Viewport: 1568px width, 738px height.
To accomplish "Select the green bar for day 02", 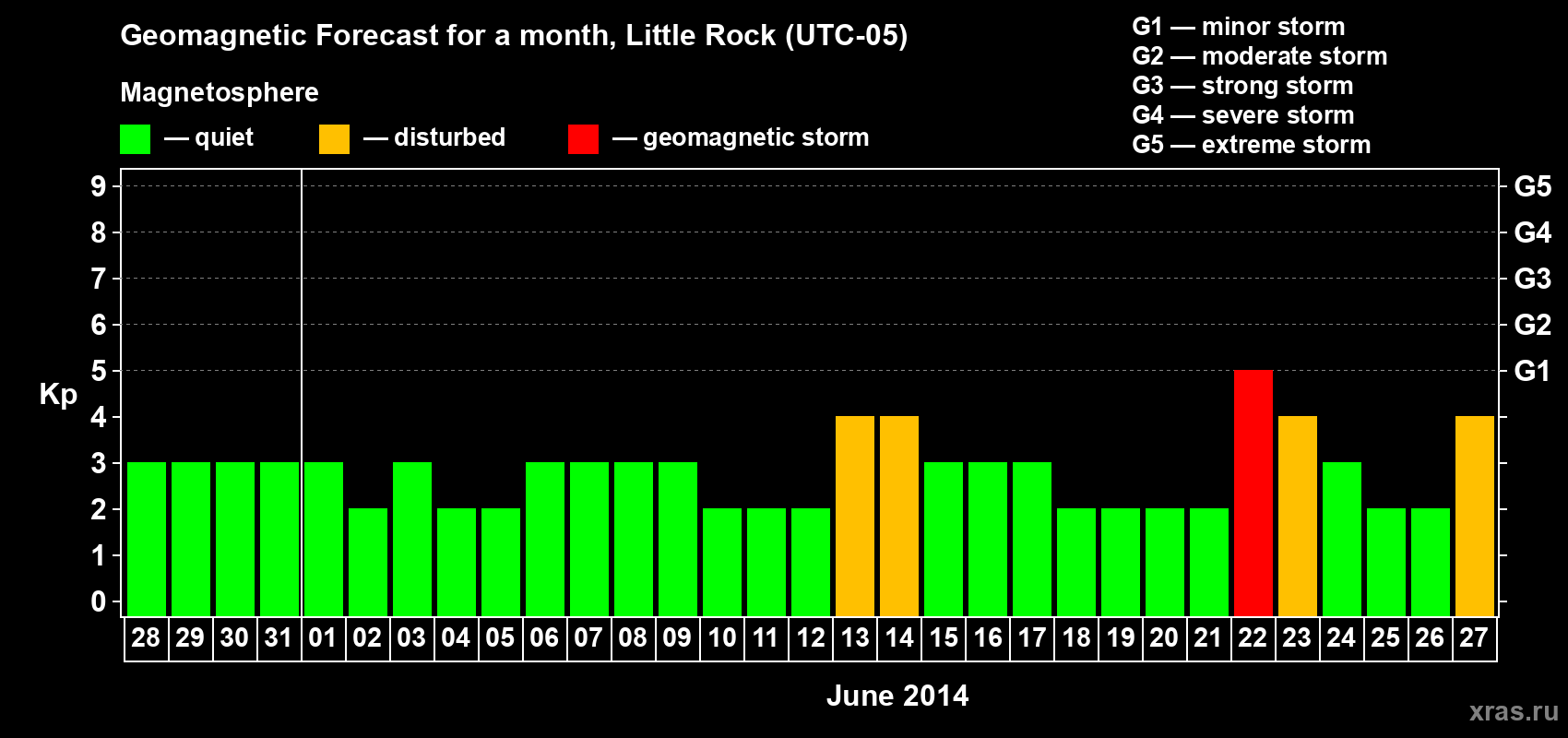I will point(368,563).
